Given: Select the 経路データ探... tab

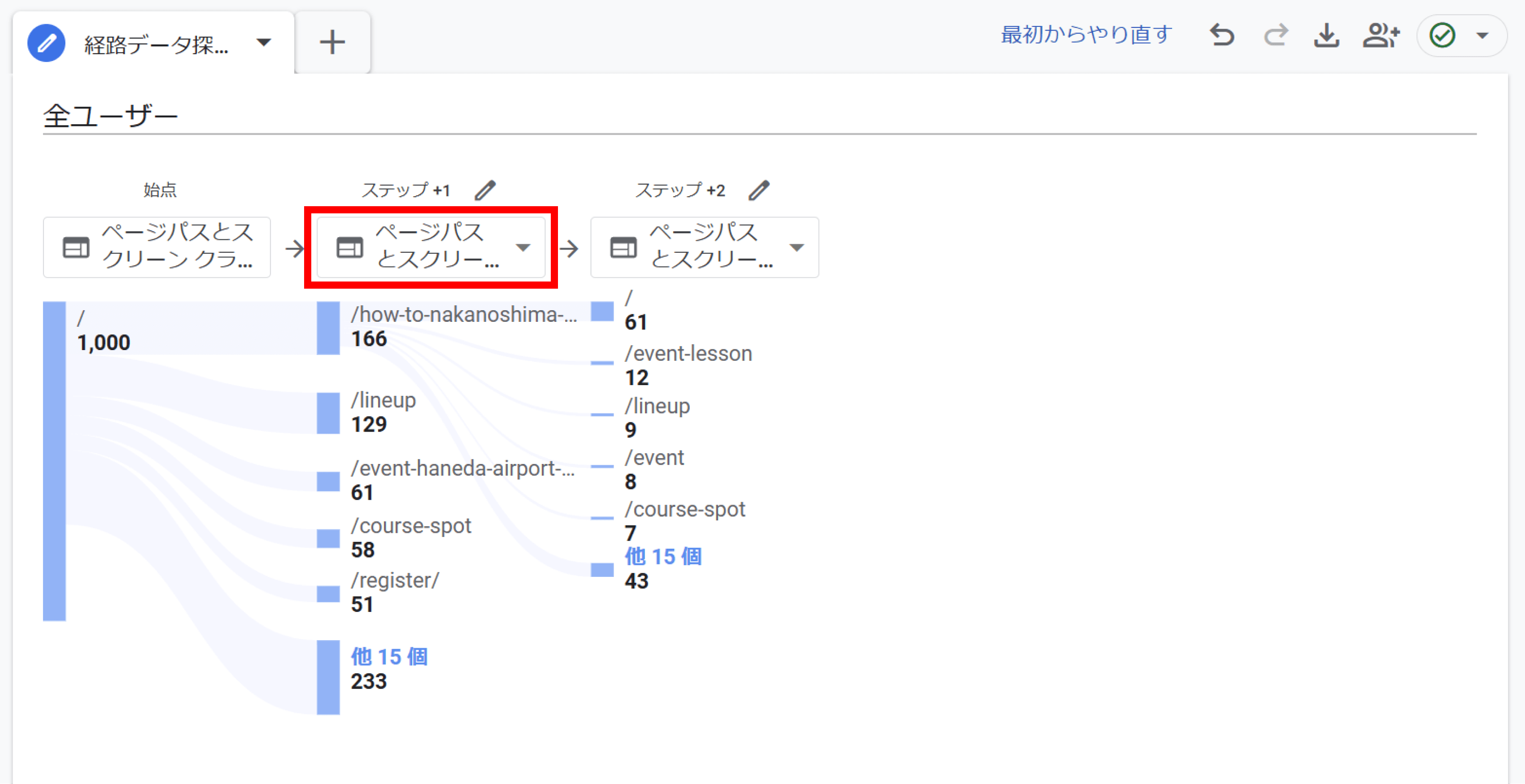Looking at the screenshot, I should [x=153, y=43].
